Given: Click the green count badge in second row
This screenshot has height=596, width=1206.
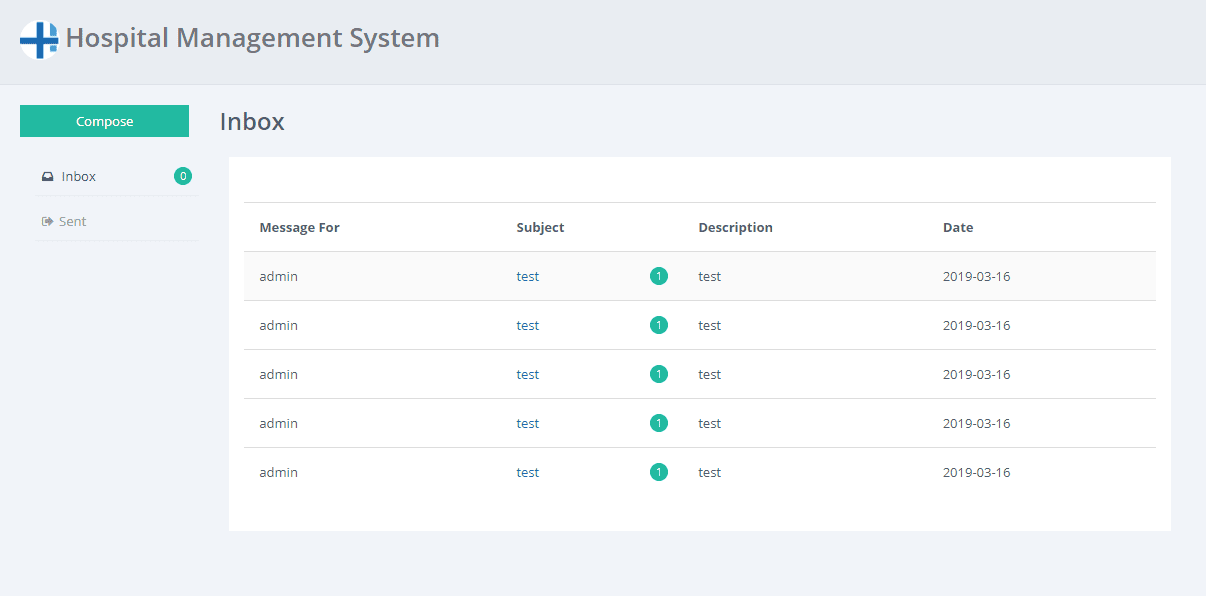Looking at the screenshot, I should click(x=658, y=326).
